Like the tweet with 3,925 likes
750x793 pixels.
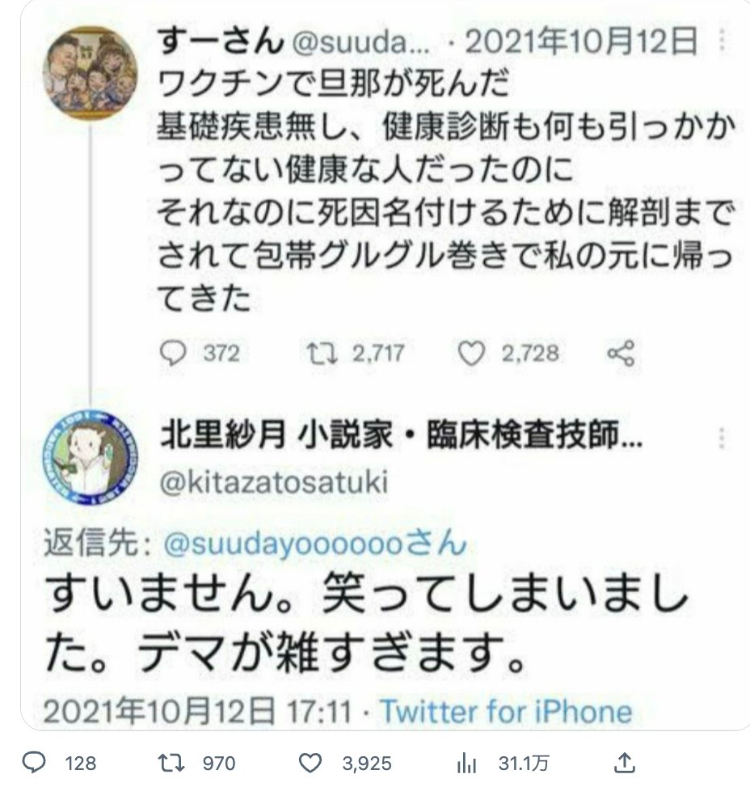[x=310, y=763]
